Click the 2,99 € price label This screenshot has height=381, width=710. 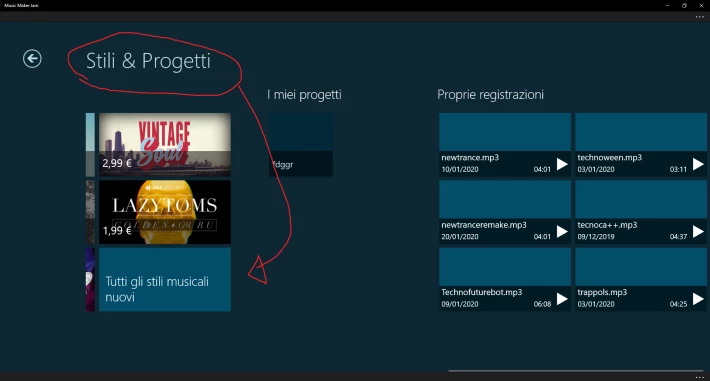[117, 163]
